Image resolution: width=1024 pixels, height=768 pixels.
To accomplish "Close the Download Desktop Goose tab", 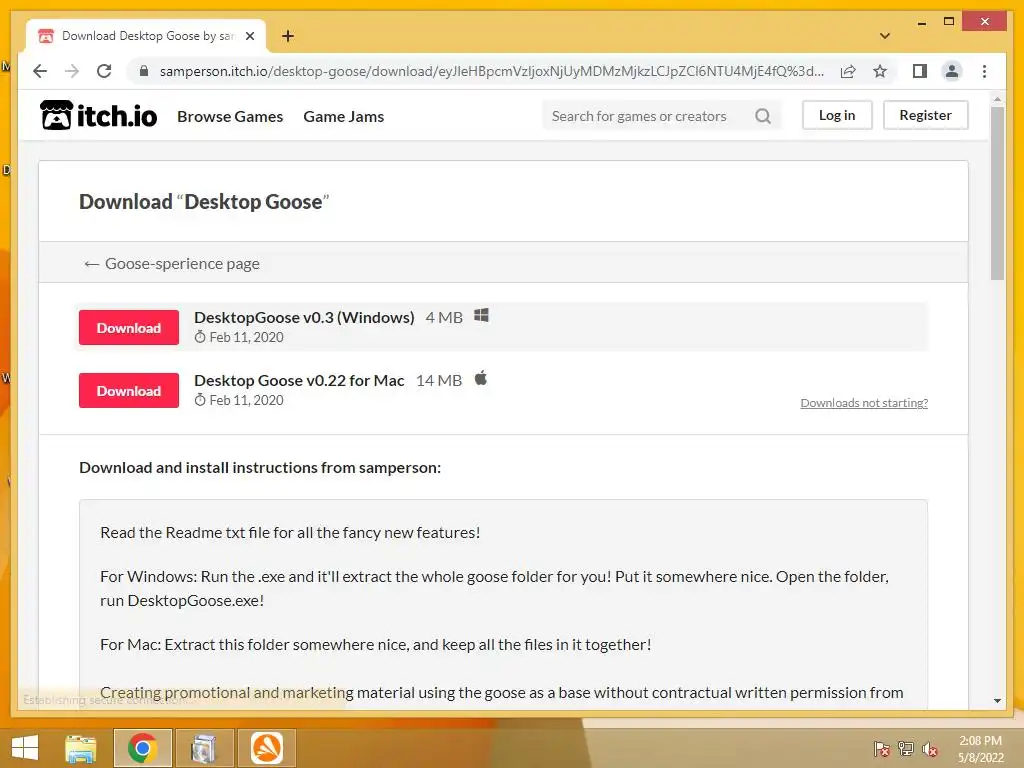I will [249, 36].
